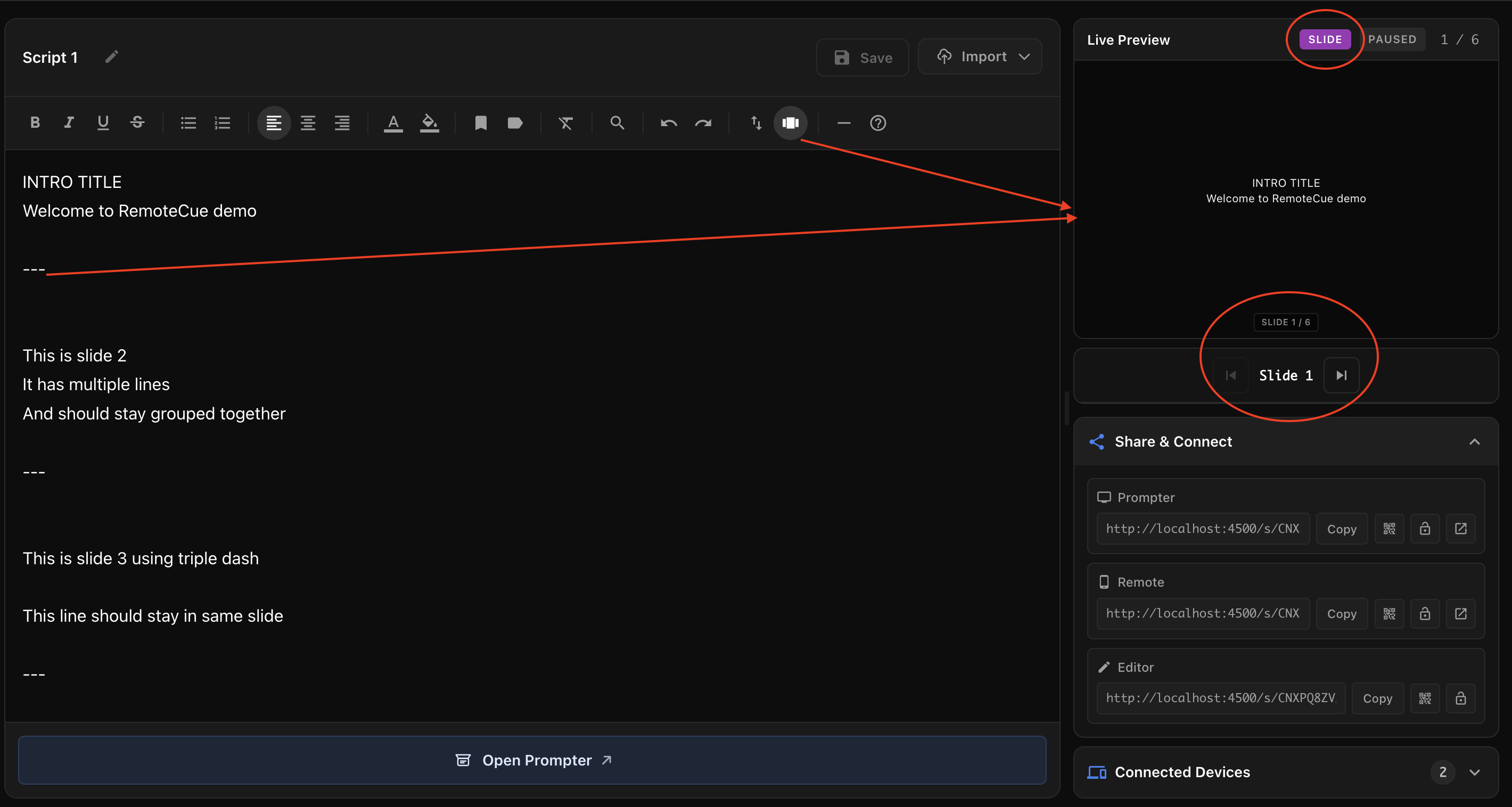1512x807 pixels.
Task: Click the bookmark marker icon
Action: point(481,122)
